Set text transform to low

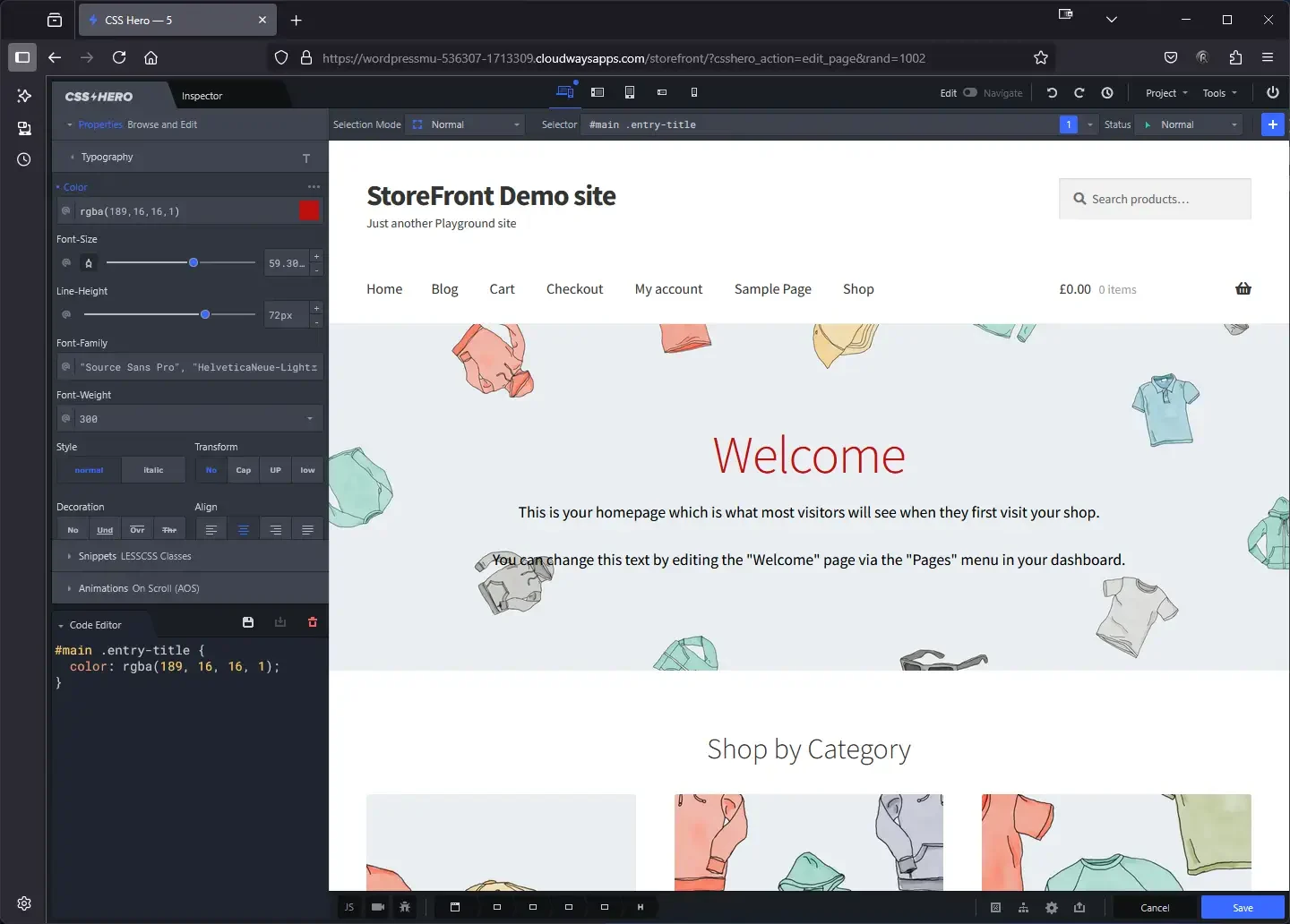click(x=307, y=470)
